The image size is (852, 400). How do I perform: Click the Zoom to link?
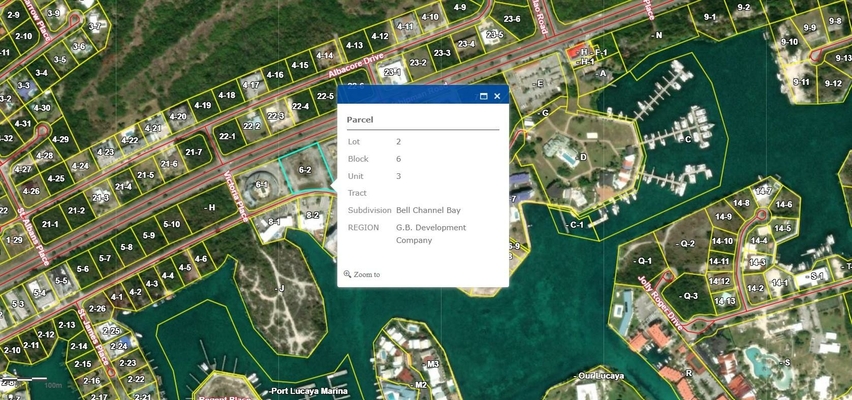[362, 274]
